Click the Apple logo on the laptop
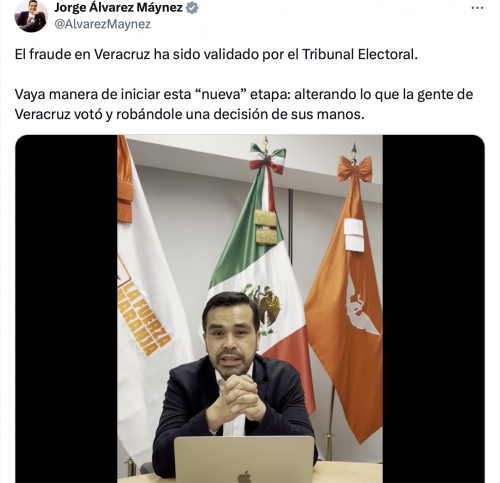 tap(245, 476)
